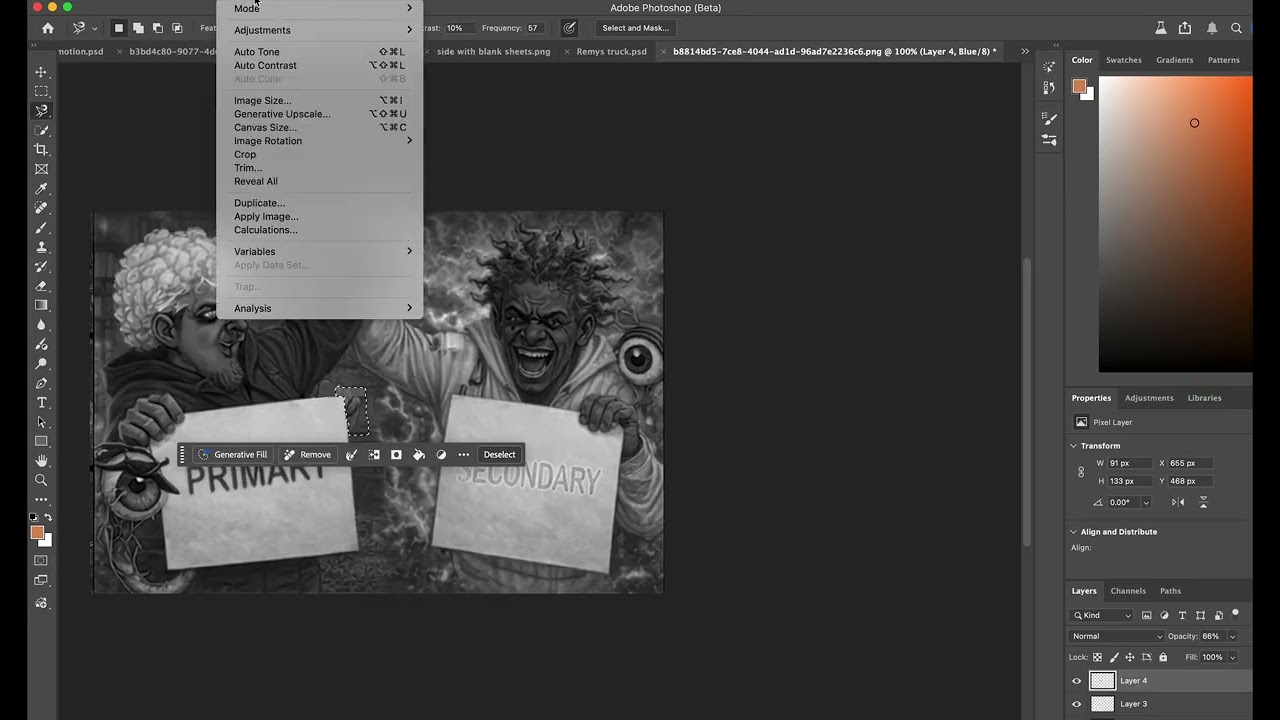Open the blend mode Normal dropdown
1280x720 pixels.
click(1117, 636)
